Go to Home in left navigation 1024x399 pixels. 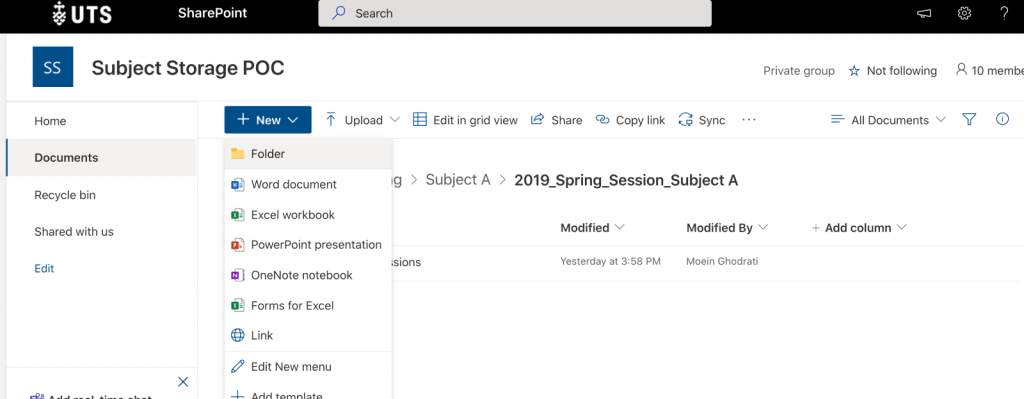coord(50,121)
